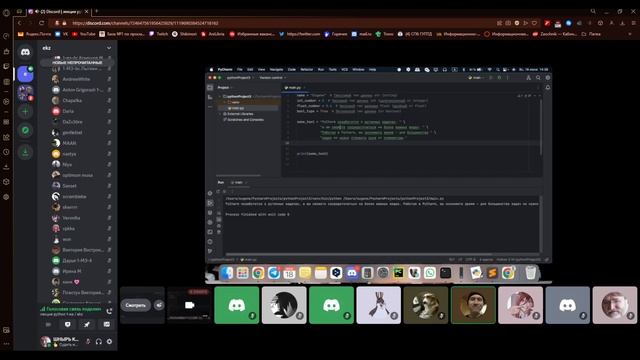Click Finder in the streamed macOS dock

[x=227, y=273]
